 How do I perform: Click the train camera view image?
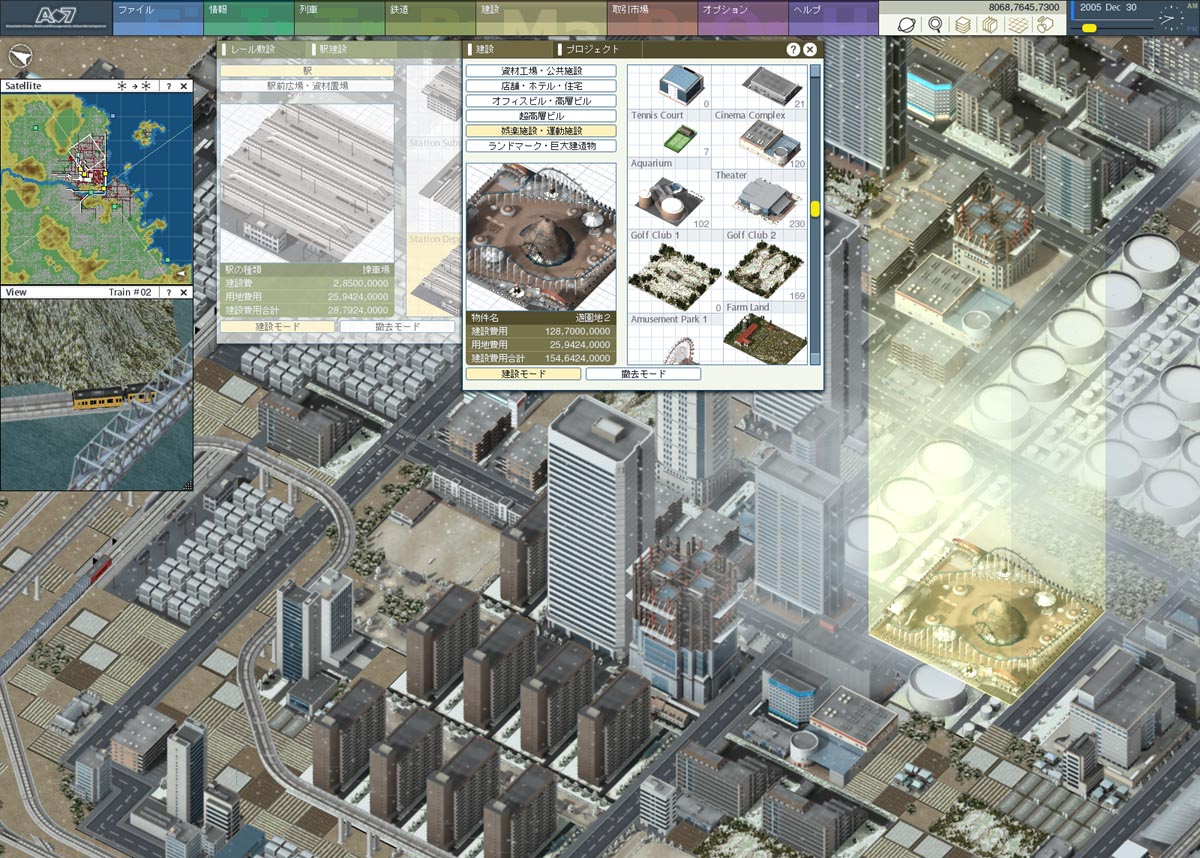tap(96, 394)
